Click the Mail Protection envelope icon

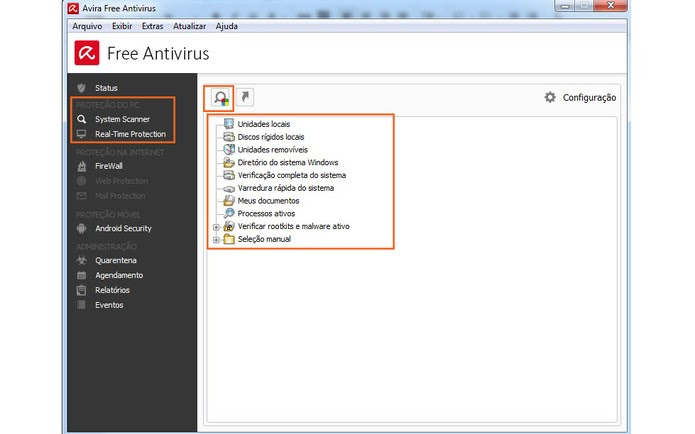click(x=81, y=195)
